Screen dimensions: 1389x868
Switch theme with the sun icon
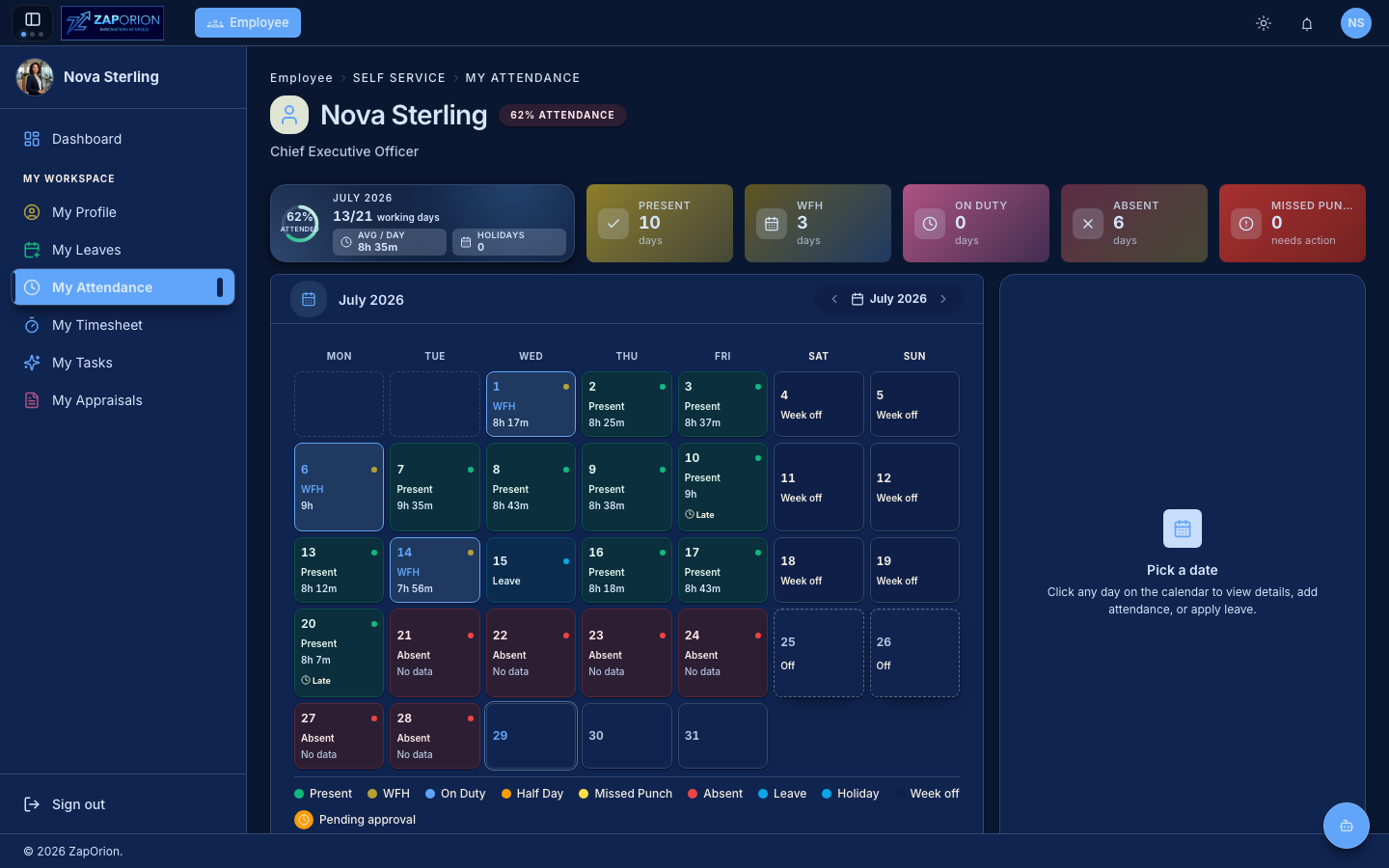[x=1264, y=23]
